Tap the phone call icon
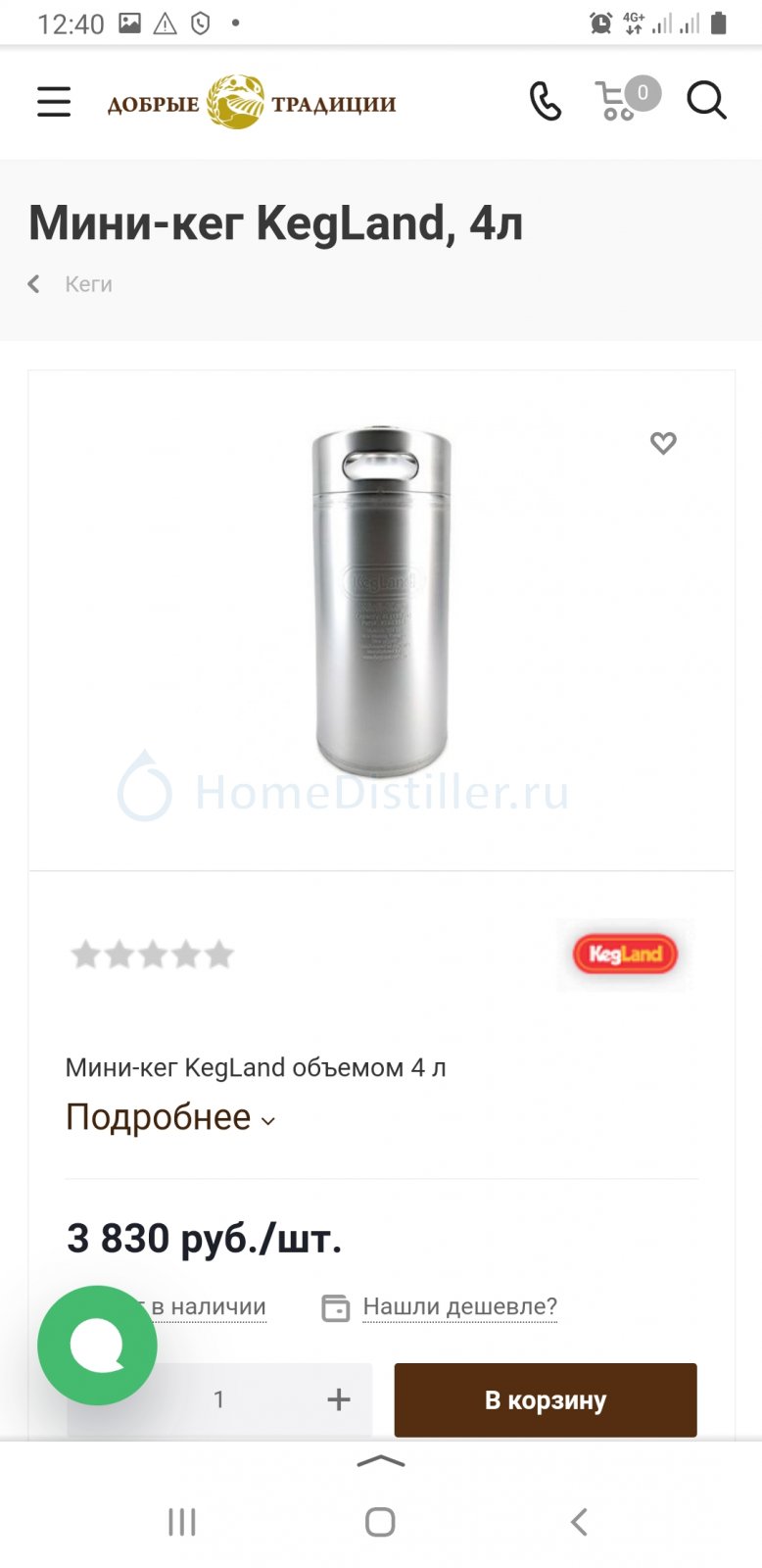Screen dimensions: 762x1568 [546, 101]
